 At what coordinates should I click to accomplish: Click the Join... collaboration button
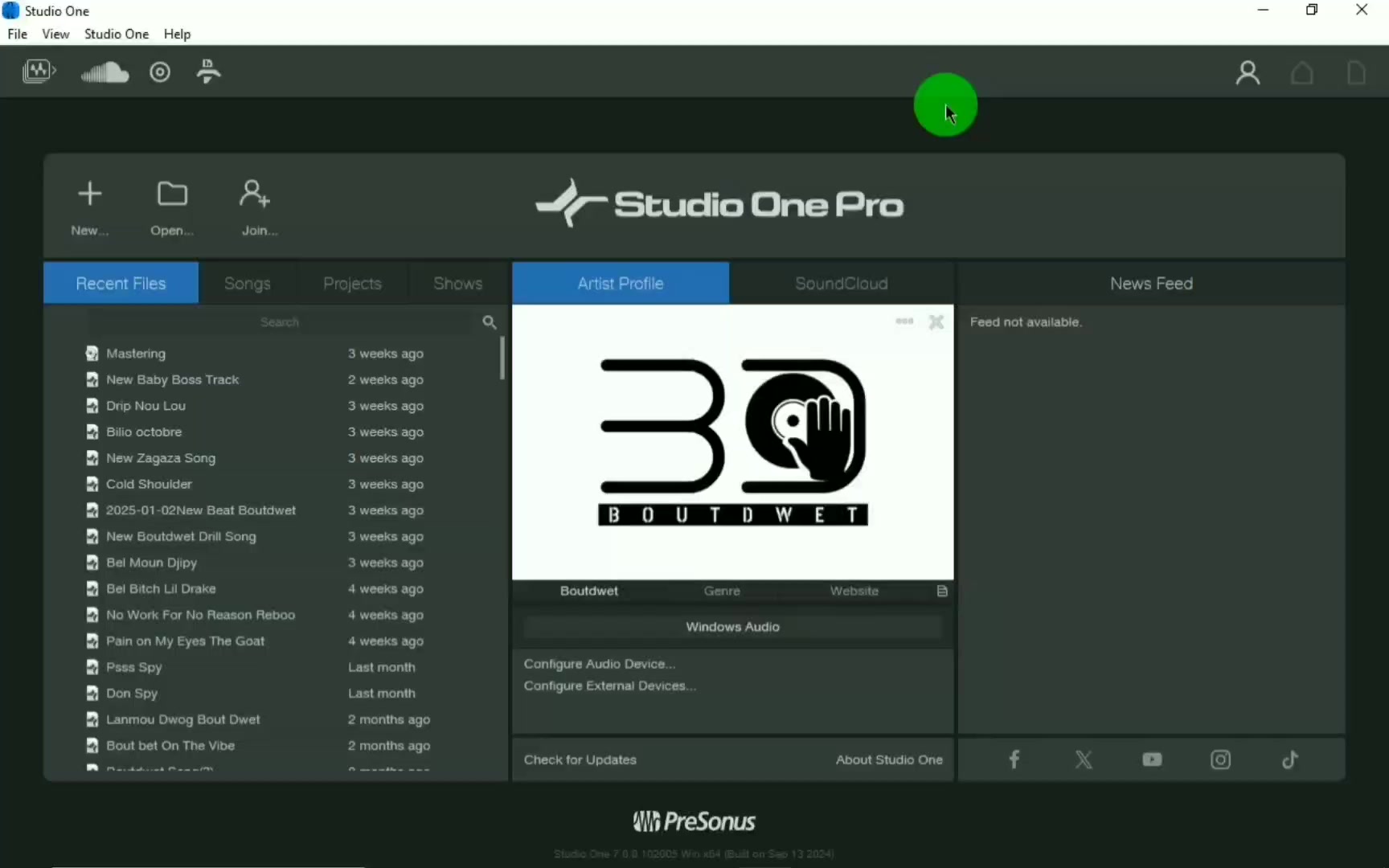pyautogui.click(x=259, y=208)
